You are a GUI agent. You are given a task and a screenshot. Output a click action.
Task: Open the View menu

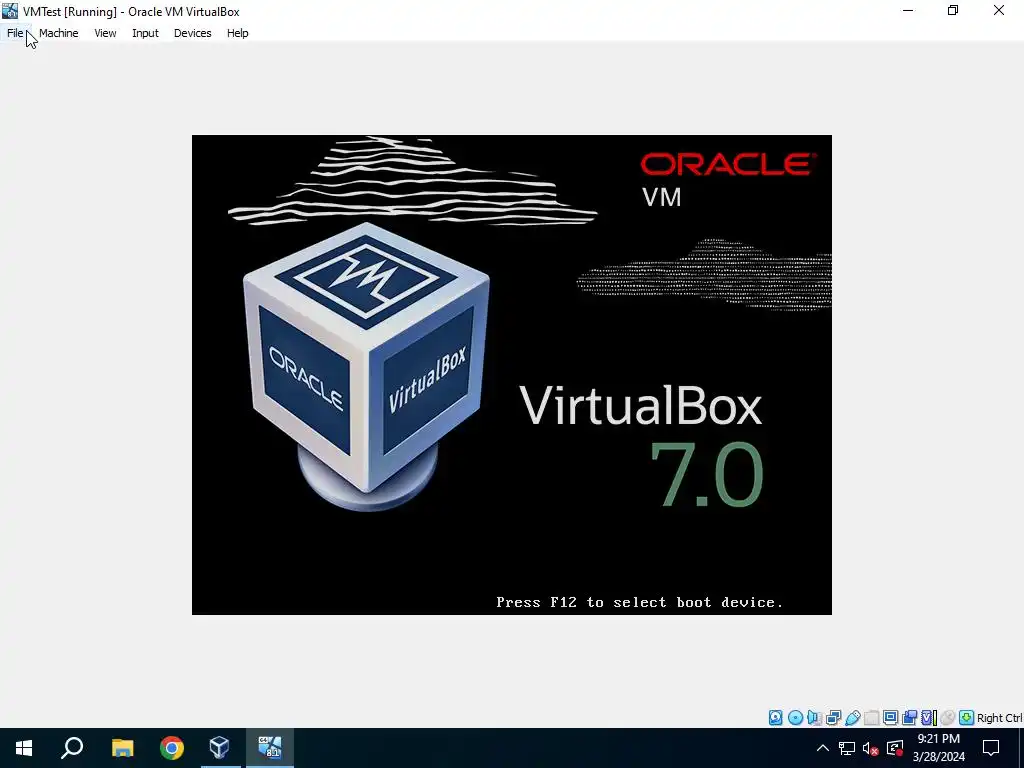pos(105,33)
